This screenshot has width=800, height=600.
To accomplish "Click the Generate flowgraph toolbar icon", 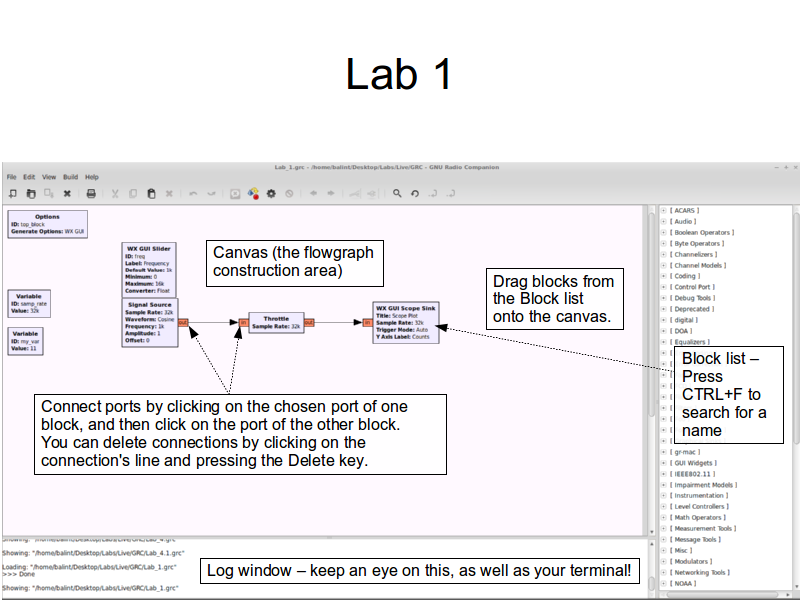I will click(235, 193).
